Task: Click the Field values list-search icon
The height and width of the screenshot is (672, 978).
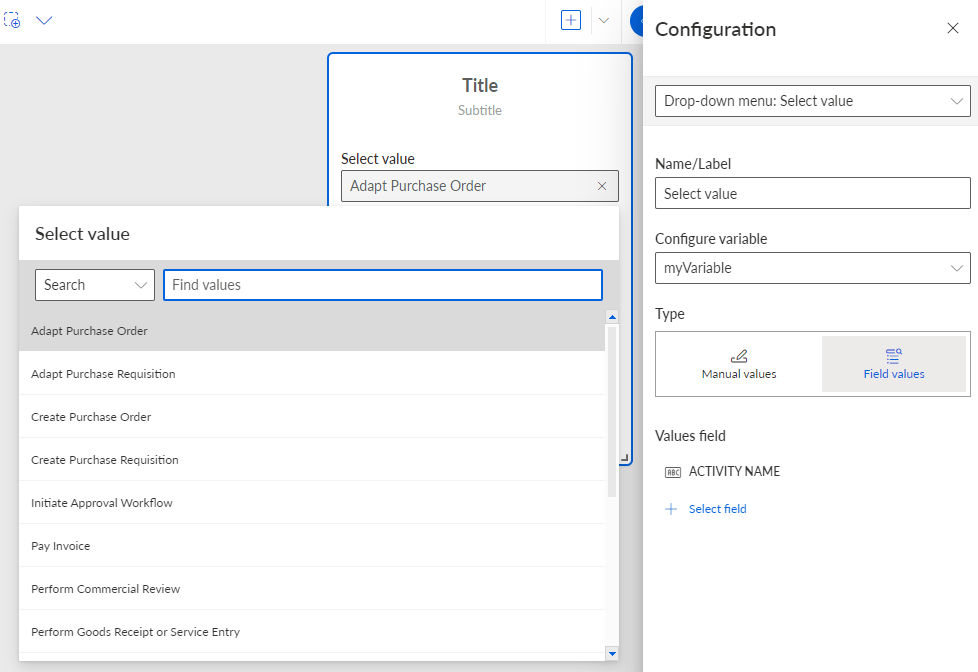Action: click(894, 356)
